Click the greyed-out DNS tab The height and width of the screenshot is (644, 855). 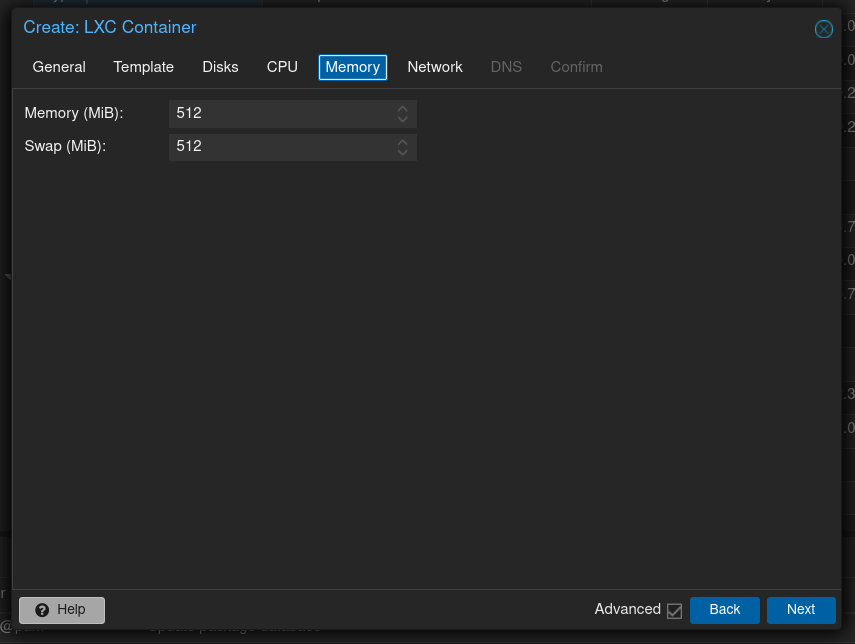click(x=506, y=67)
